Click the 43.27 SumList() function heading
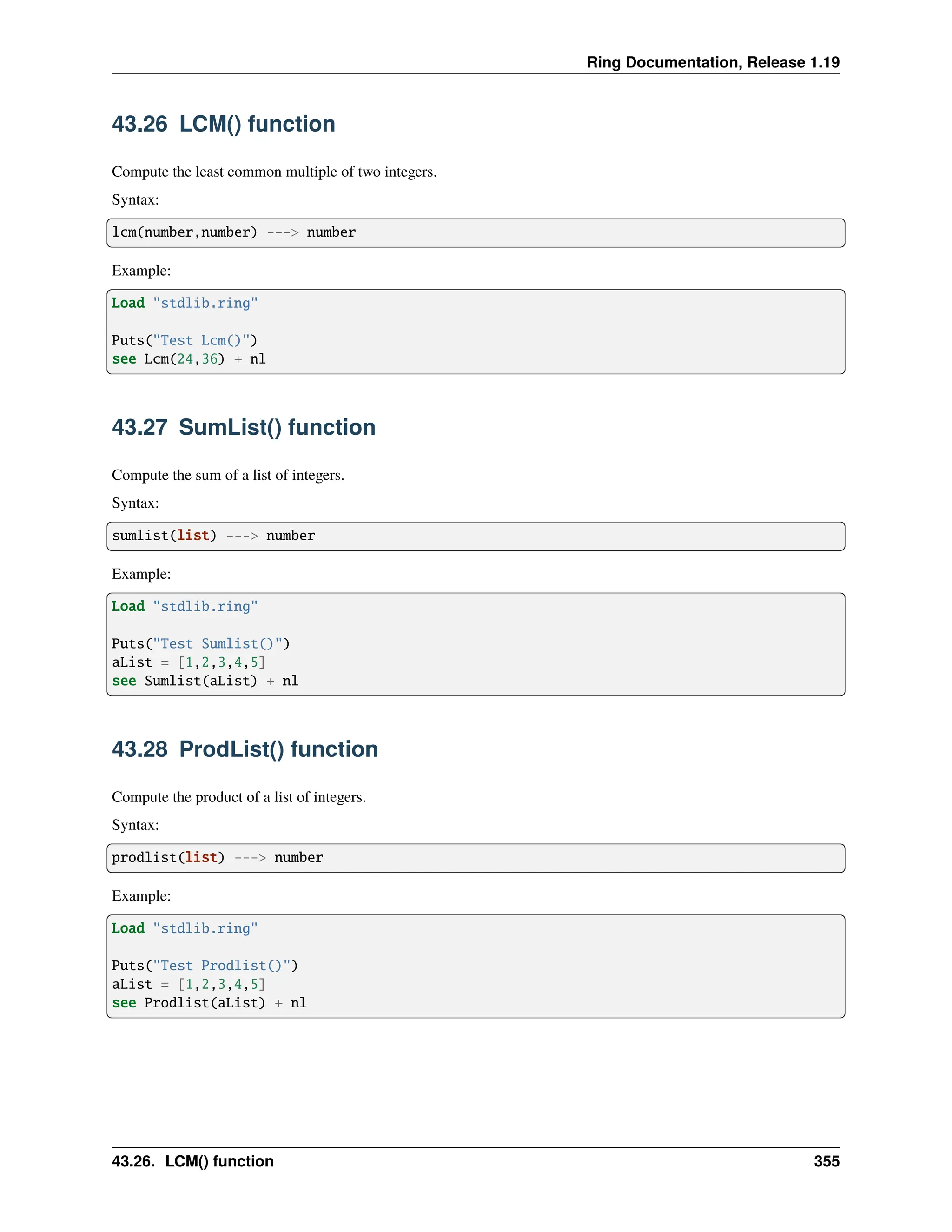This screenshot has width=952, height=1232. (243, 428)
